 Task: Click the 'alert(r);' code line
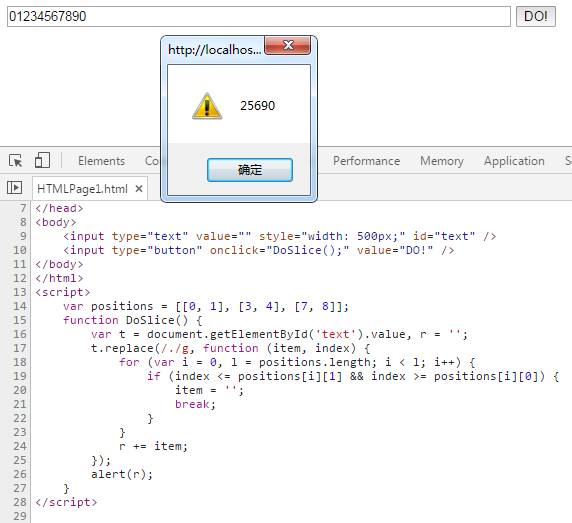click(x=122, y=474)
